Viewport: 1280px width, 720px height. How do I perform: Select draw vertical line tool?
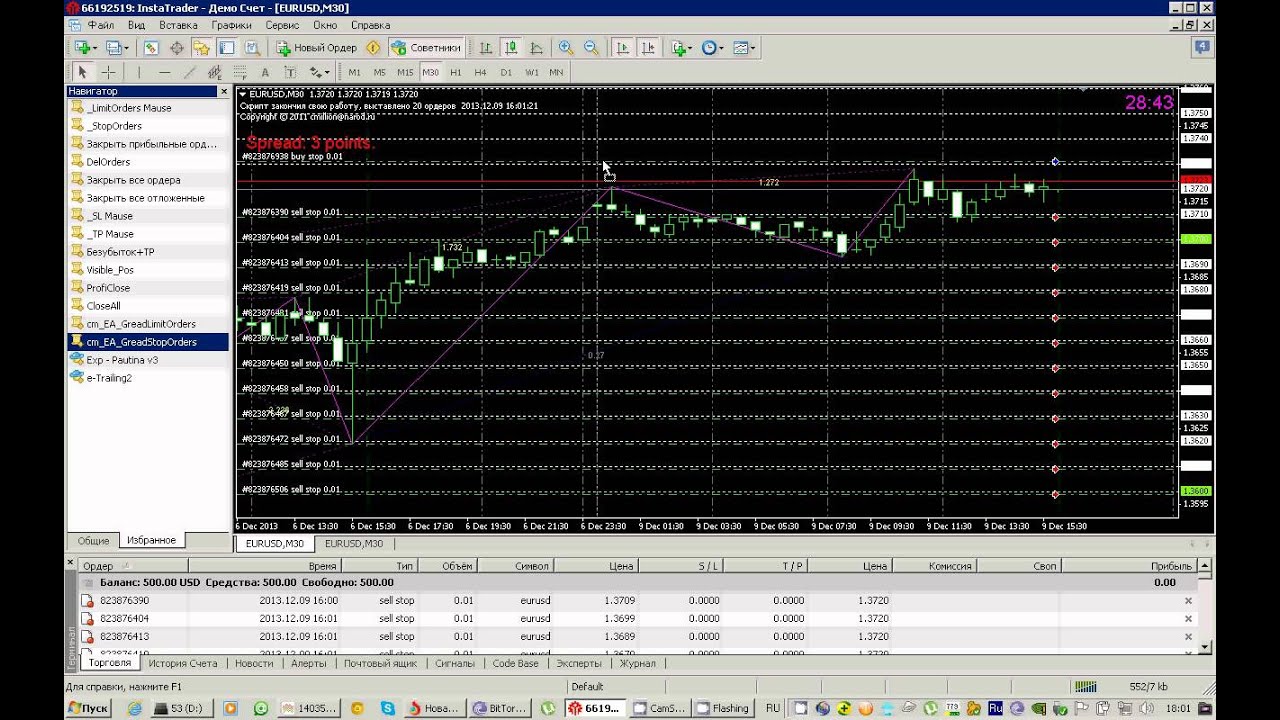139,72
